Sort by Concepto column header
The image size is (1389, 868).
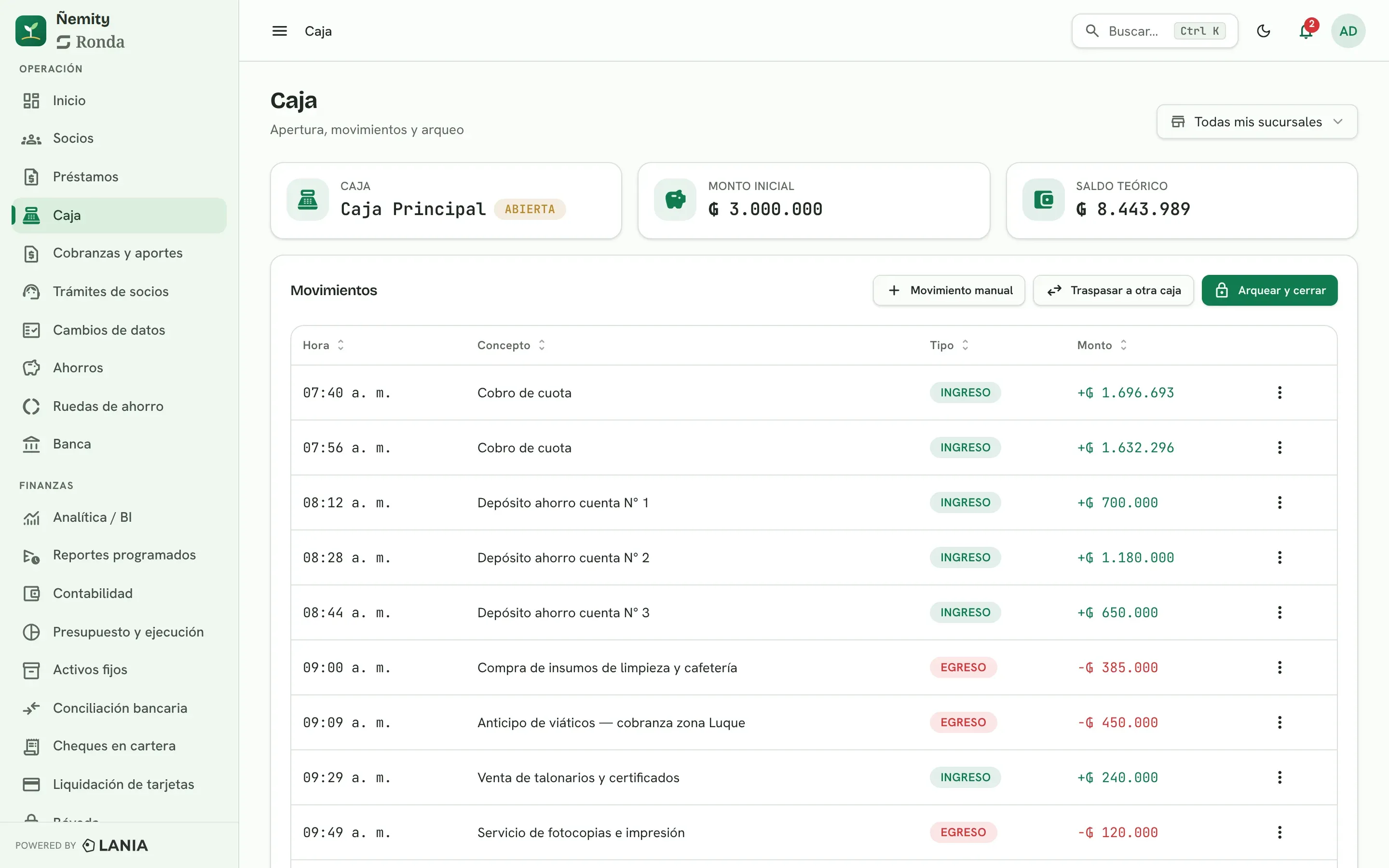(511, 345)
